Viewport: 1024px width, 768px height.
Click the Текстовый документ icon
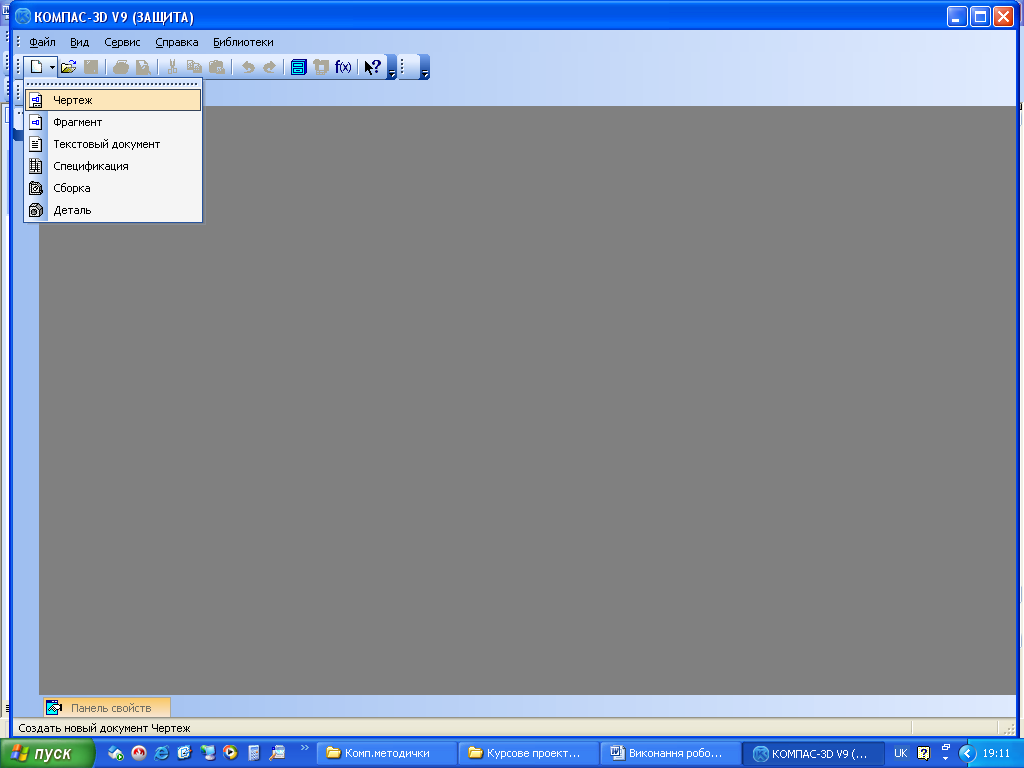click(37, 144)
